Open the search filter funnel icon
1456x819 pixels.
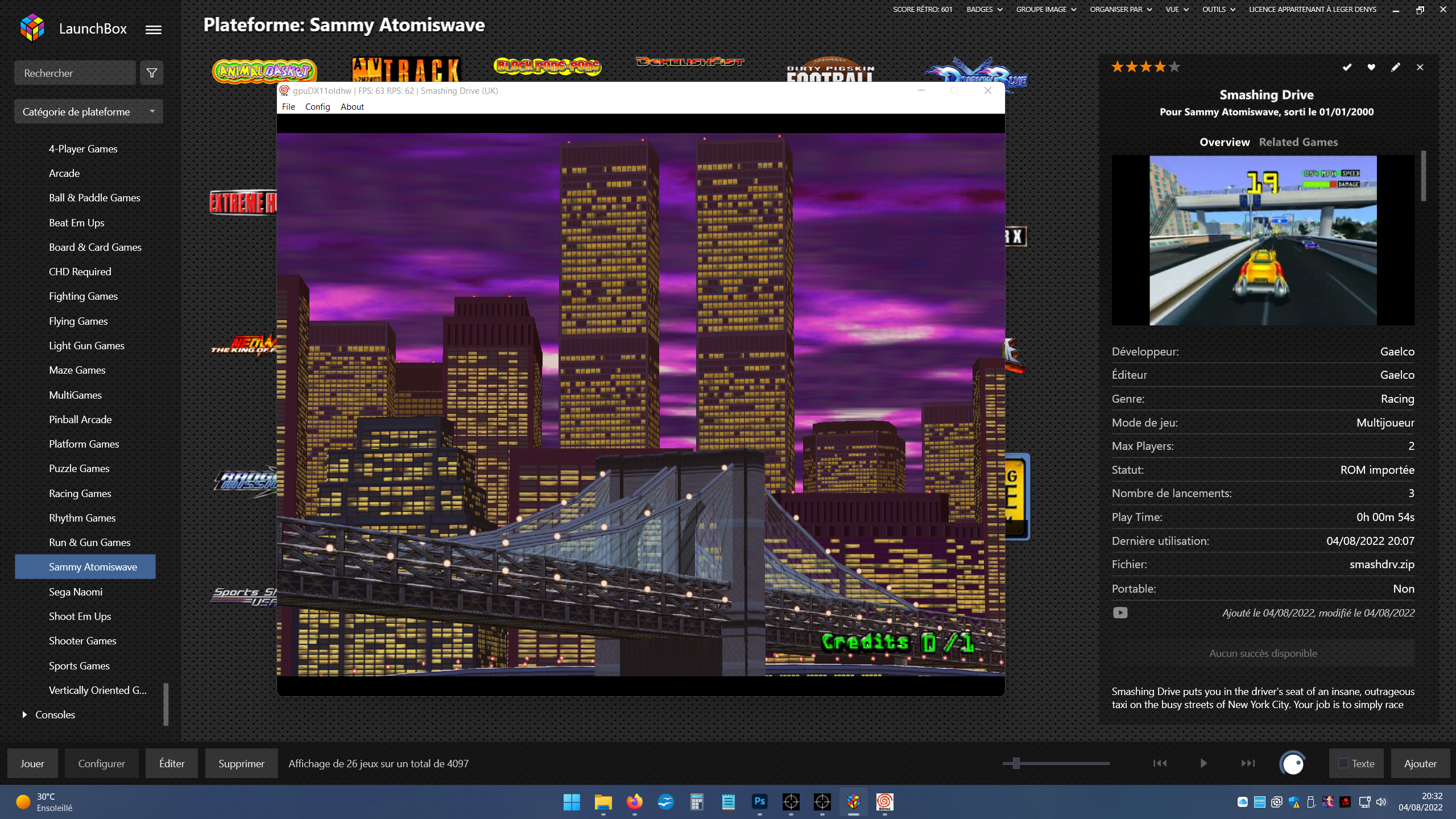152,73
